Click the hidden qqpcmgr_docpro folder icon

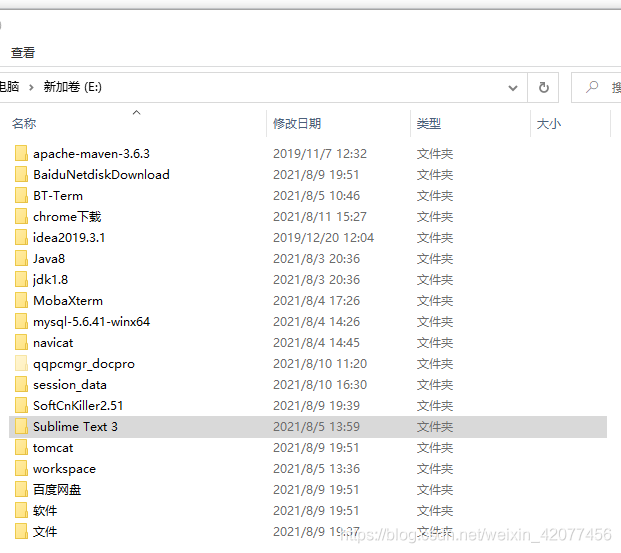pyautogui.click(x=21, y=363)
